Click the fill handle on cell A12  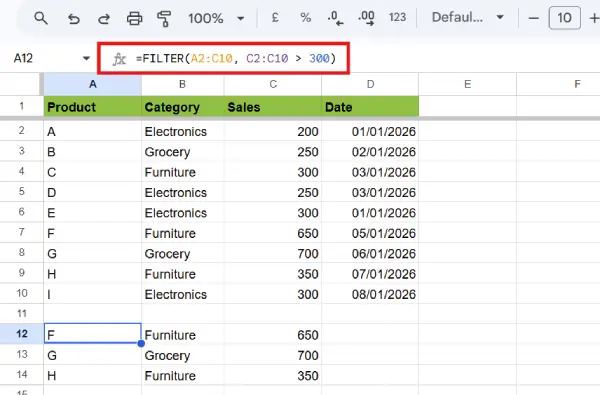tap(141, 343)
